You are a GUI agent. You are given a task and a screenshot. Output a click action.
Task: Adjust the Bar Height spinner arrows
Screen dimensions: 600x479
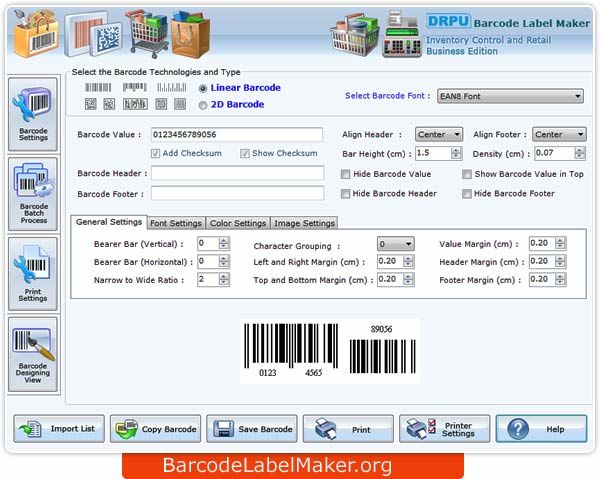[456, 153]
